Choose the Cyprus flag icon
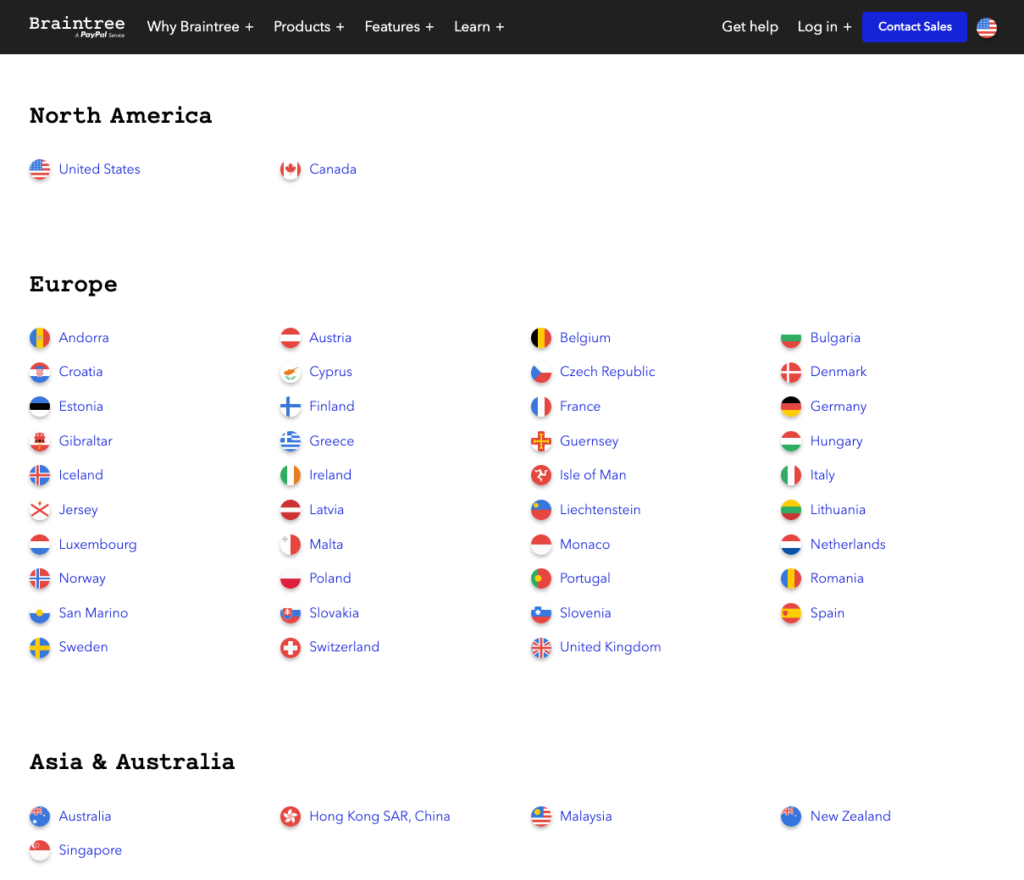 click(291, 372)
